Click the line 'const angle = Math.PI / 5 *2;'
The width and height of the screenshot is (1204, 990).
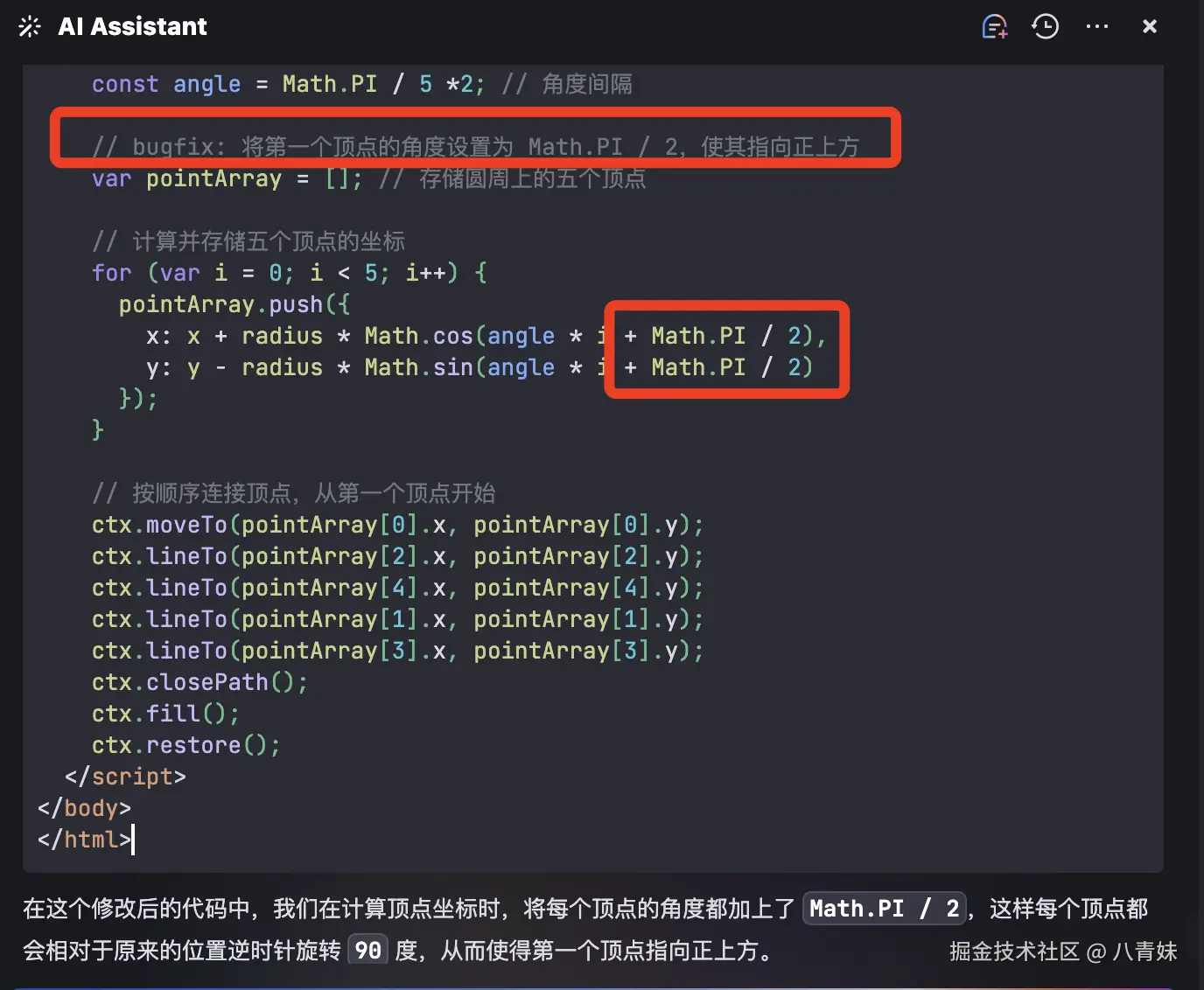(x=288, y=84)
